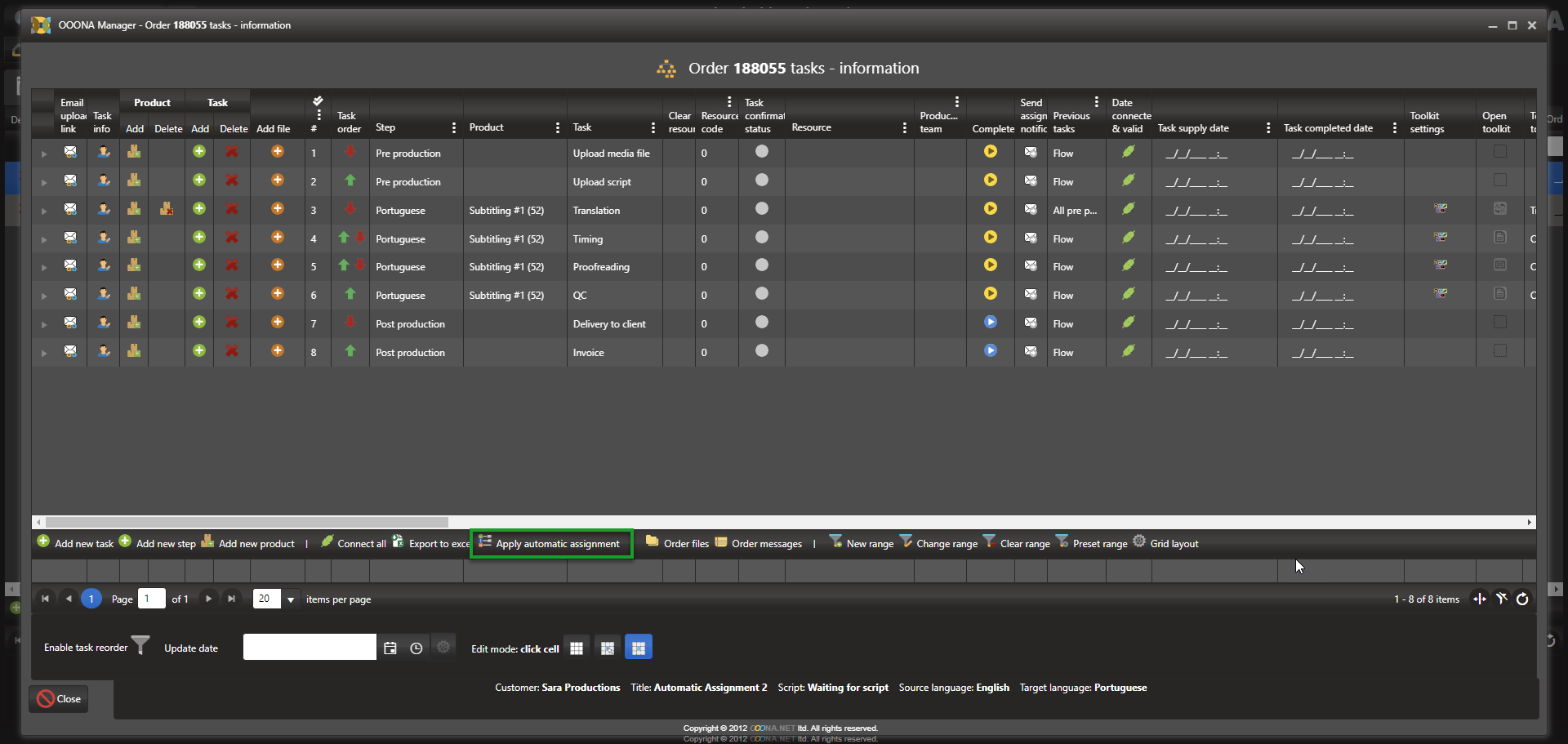Open items per page dropdown

[x=290, y=599]
